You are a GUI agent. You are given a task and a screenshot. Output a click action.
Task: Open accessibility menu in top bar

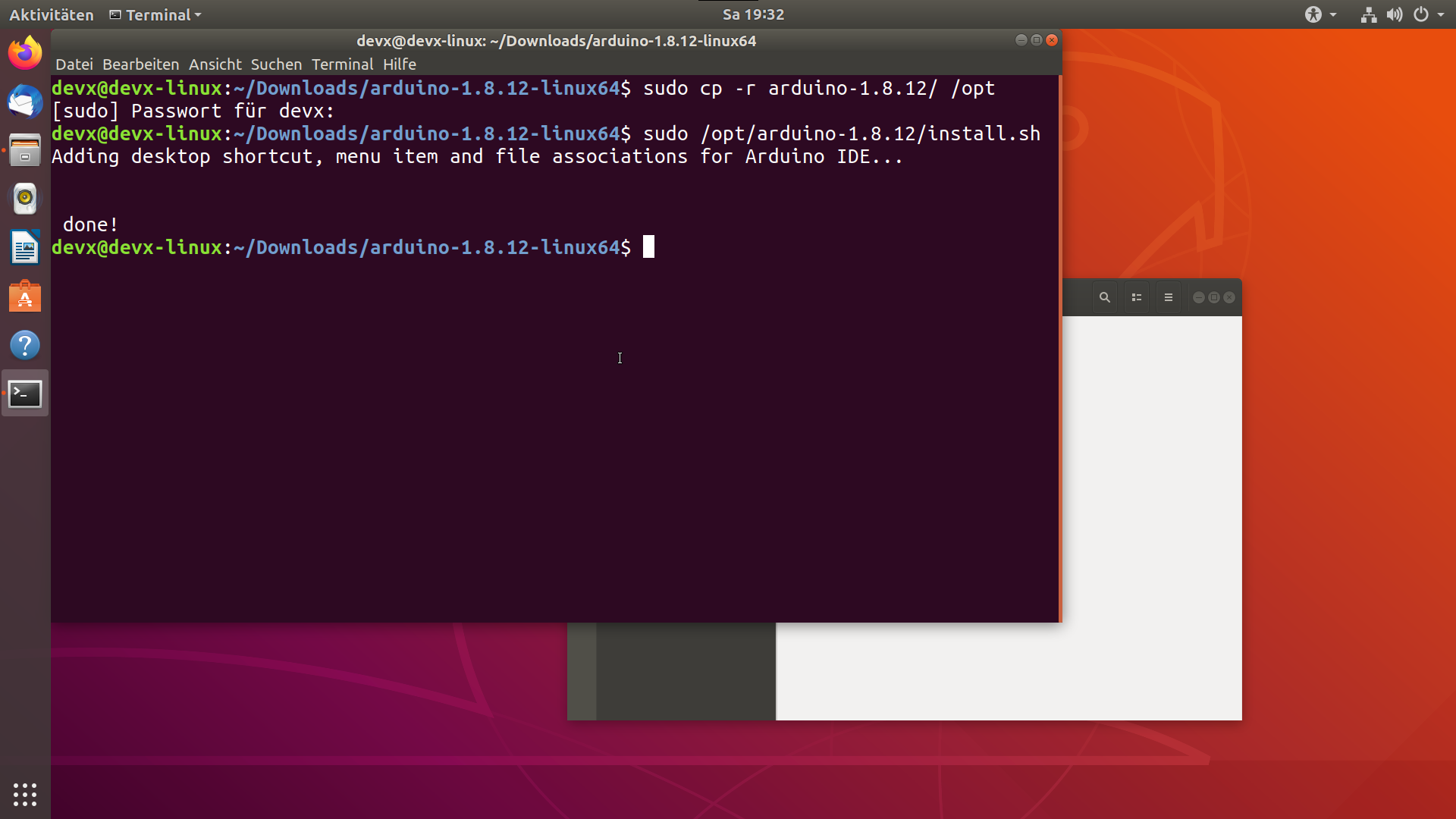pyautogui.click(x=1313, y=14)
